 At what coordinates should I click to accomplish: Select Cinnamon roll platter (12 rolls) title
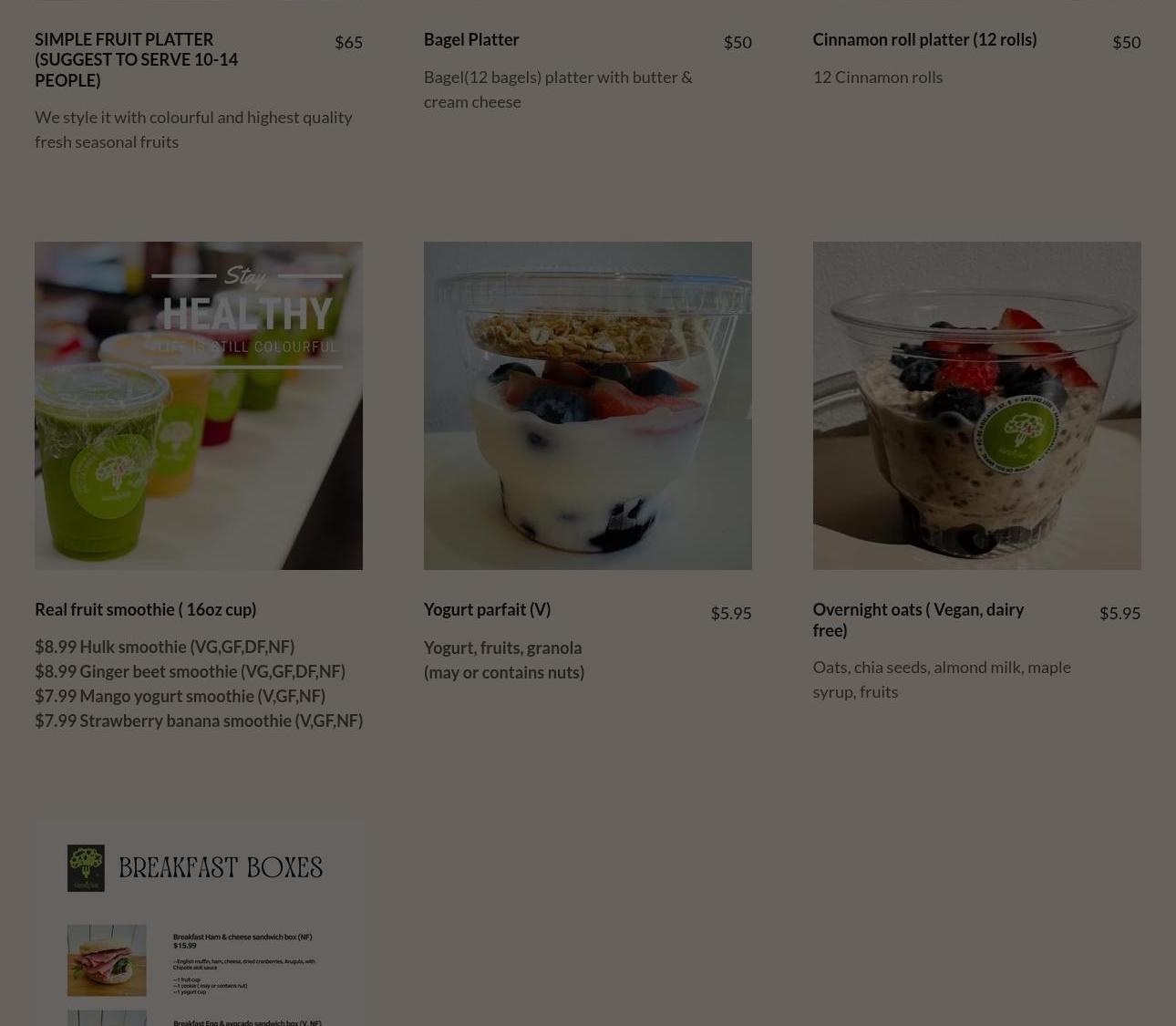924,39
